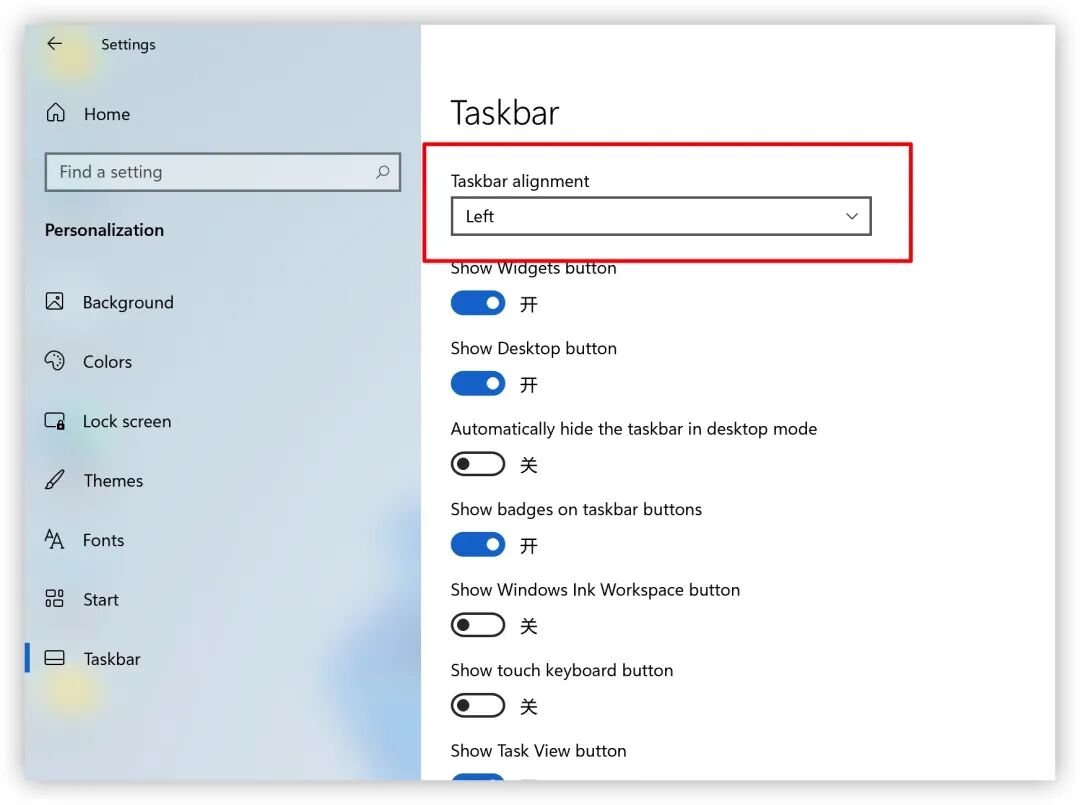Turn off Show Desktop button

[478, 383]
